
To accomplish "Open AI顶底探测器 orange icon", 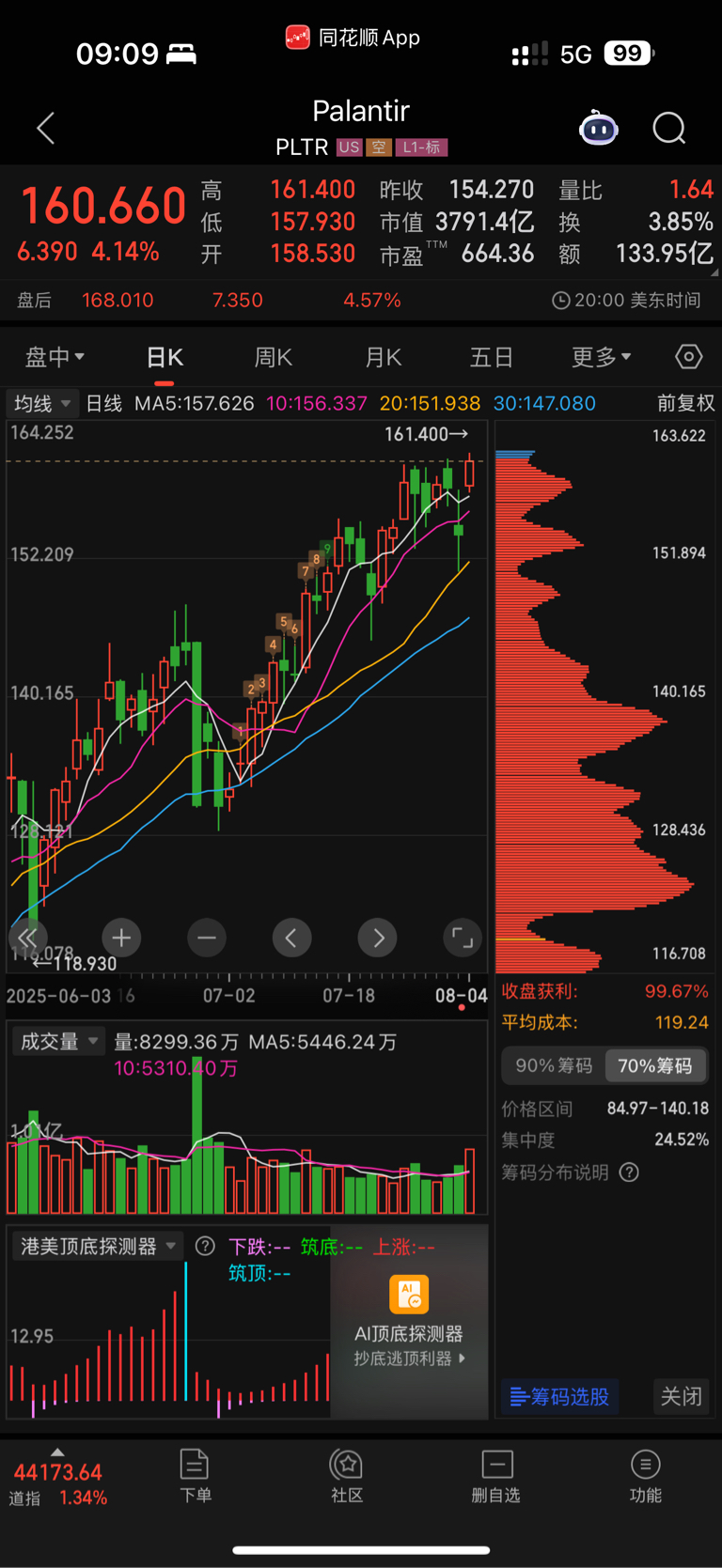I will click(409, 1295).
